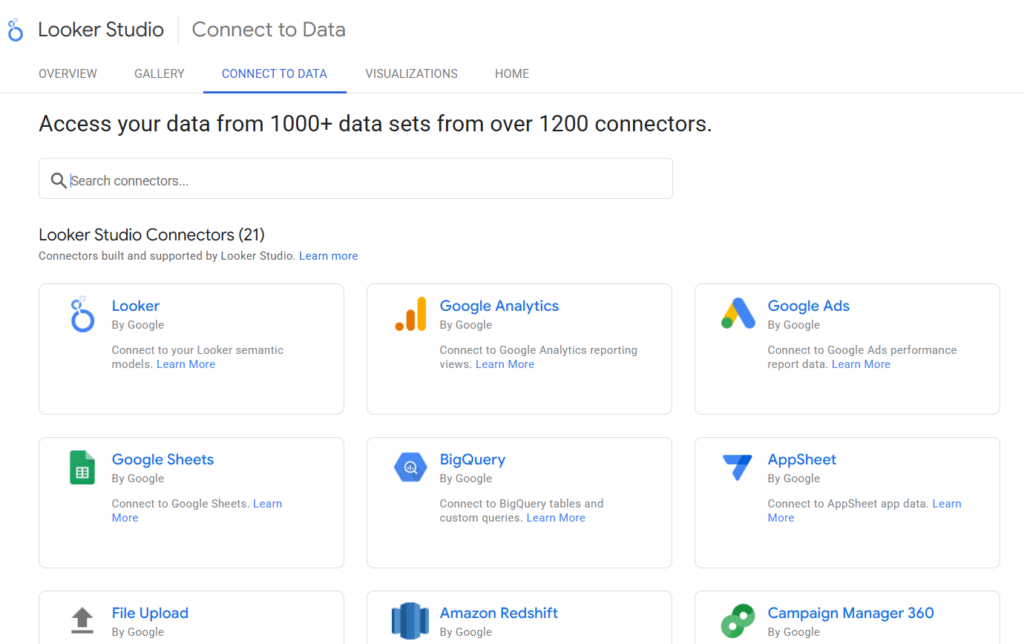
Task: Click the green Google Sheets icon
Action: (82, 468)
